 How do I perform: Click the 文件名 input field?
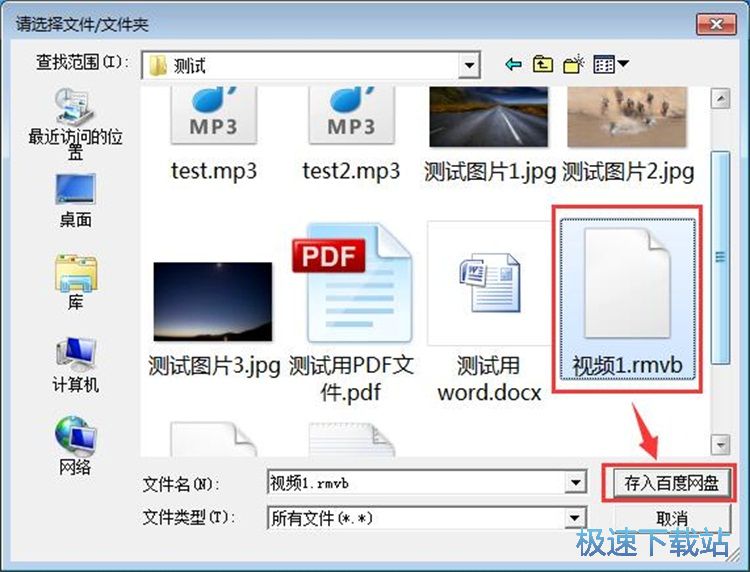coord(416,483)
